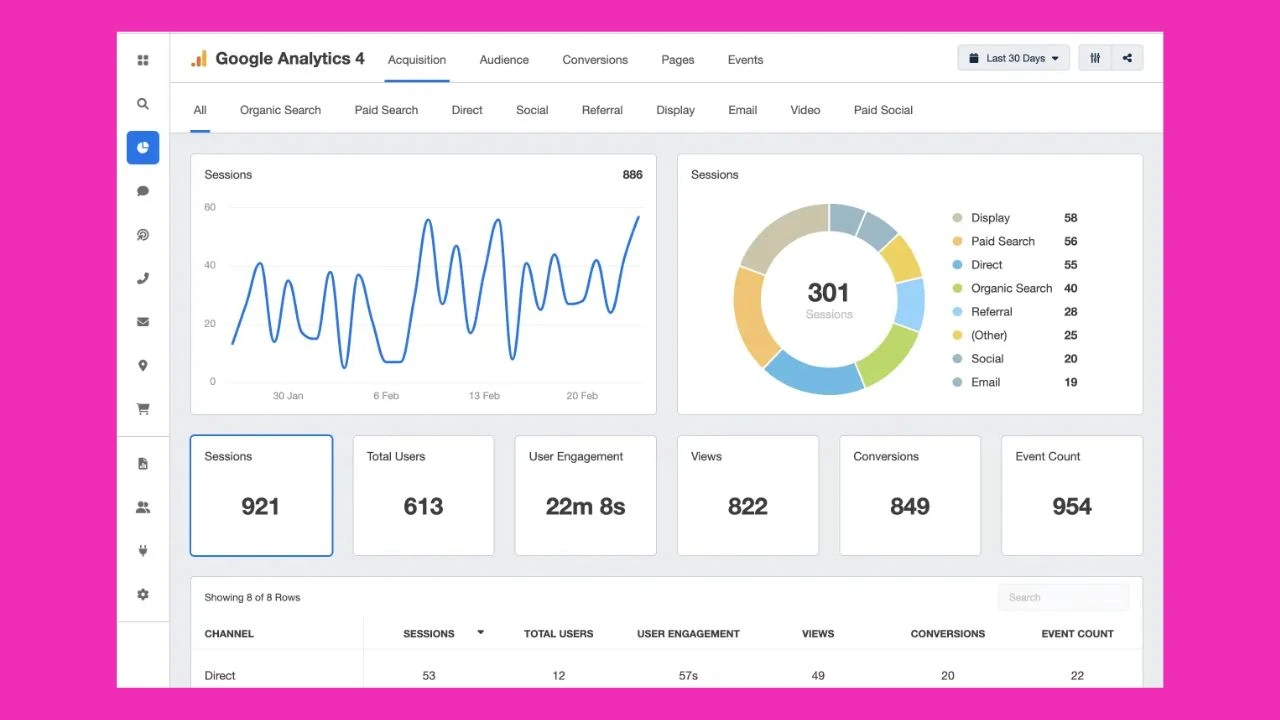
Task: Open settings gear icon in sidebar
Action: pyautogui.click(x=143, y=594)
